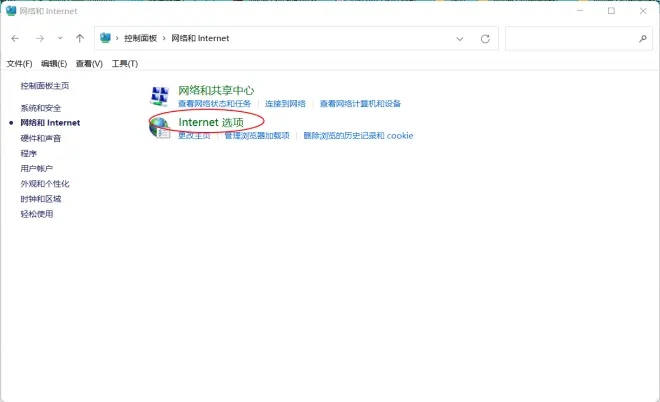Click the Control Panel icon in address bar

105,38
